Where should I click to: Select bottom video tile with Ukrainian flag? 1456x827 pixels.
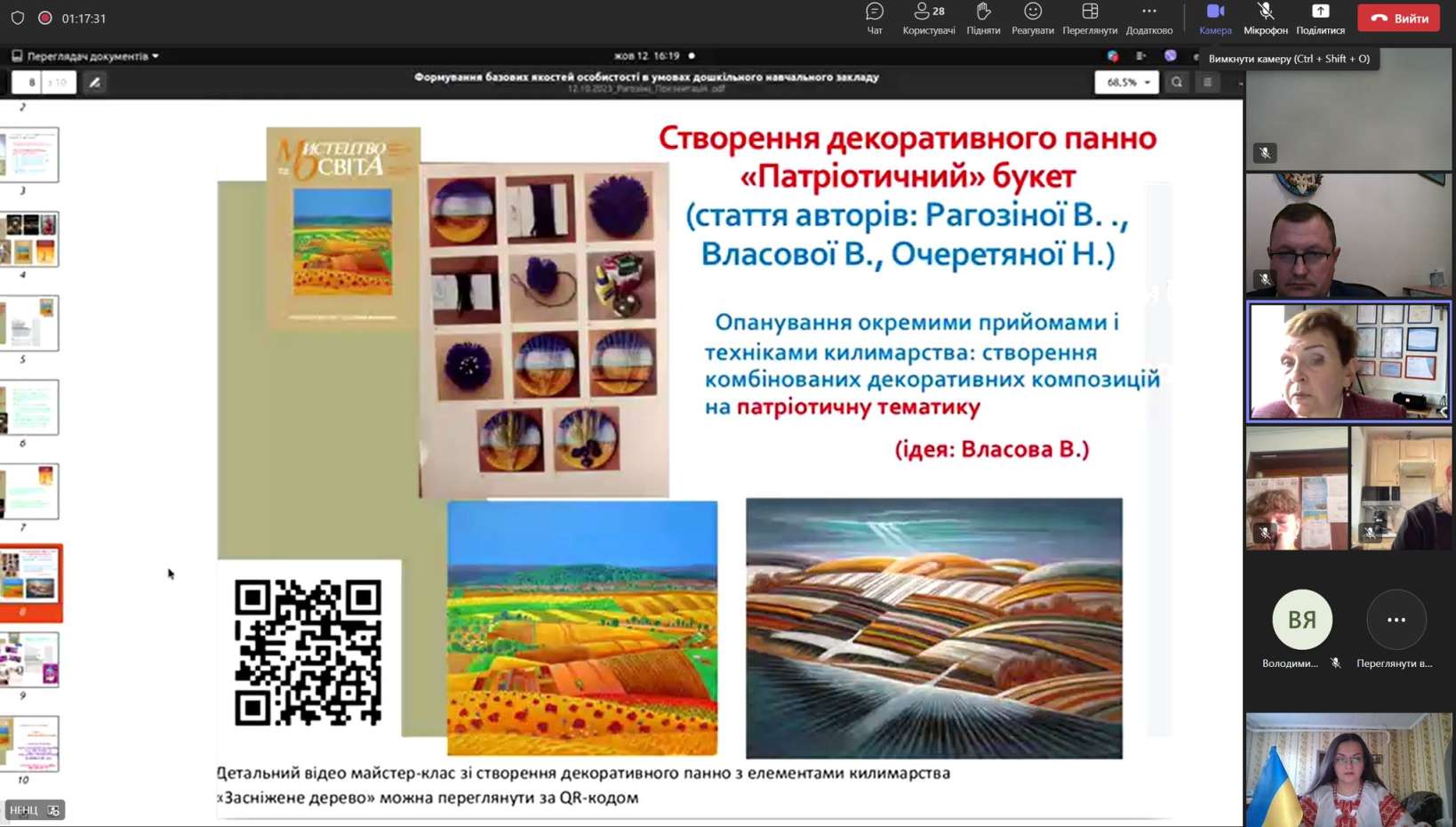click(1348, 769)
